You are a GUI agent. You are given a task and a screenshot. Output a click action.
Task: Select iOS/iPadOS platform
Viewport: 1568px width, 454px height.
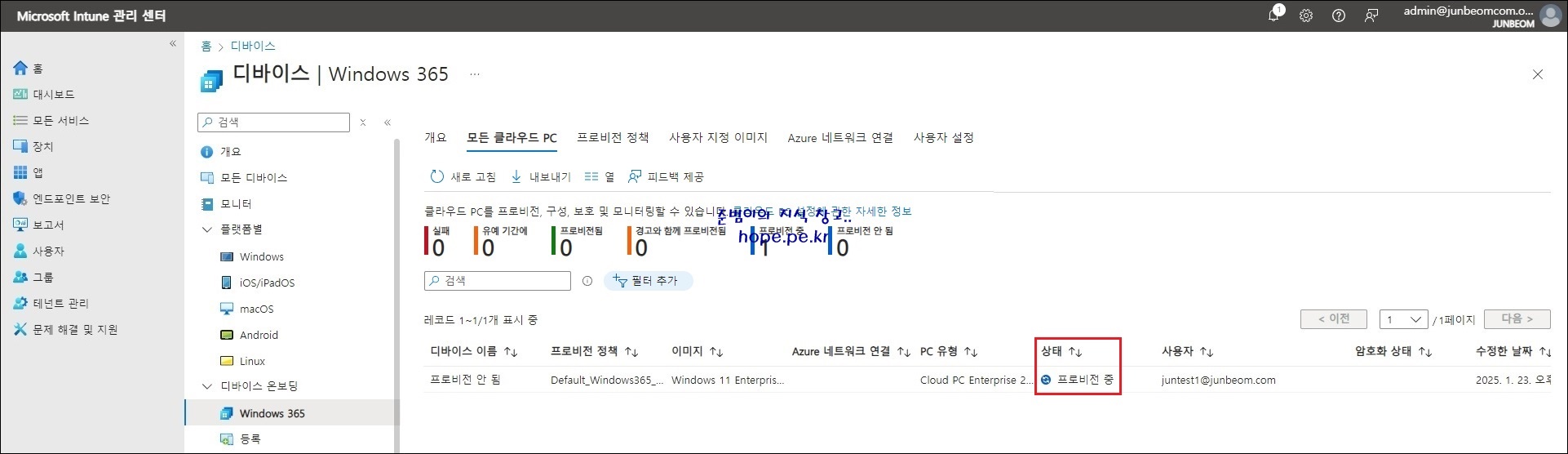tap(267, 283)
